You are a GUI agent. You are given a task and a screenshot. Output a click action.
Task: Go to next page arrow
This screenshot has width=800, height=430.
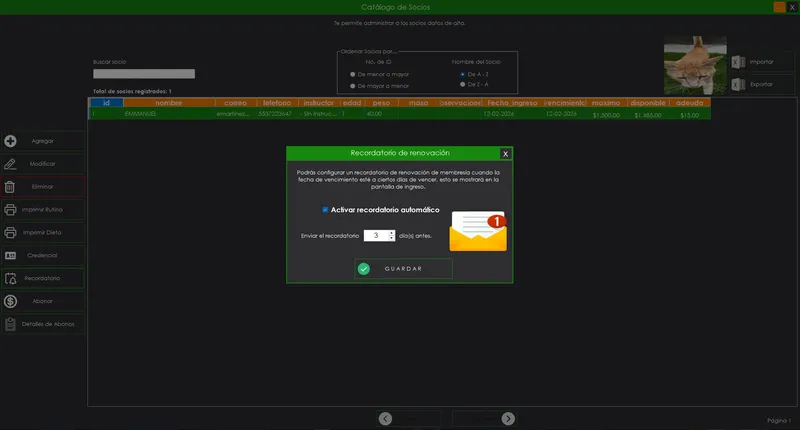pos(508,418)
